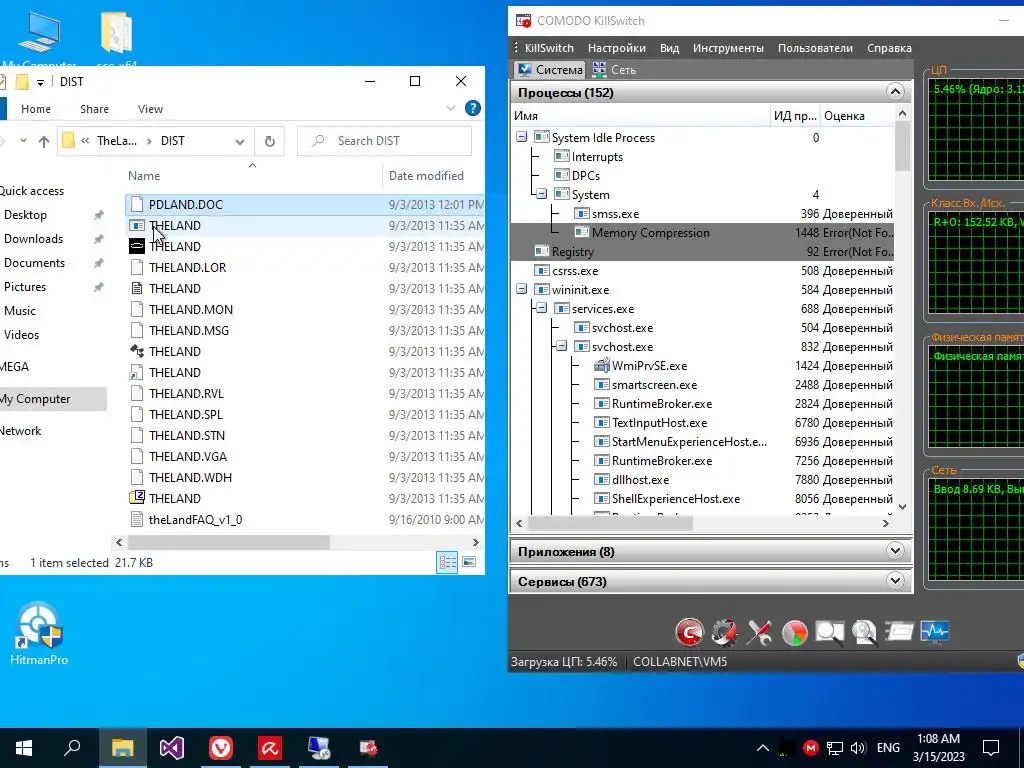Open the Инструменты menu
This screenshot has height=768, width=1024.
(728, 48)
